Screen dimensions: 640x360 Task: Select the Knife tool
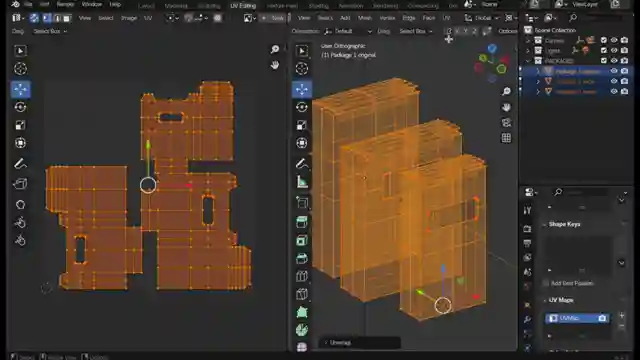click(x=302, y=294)
